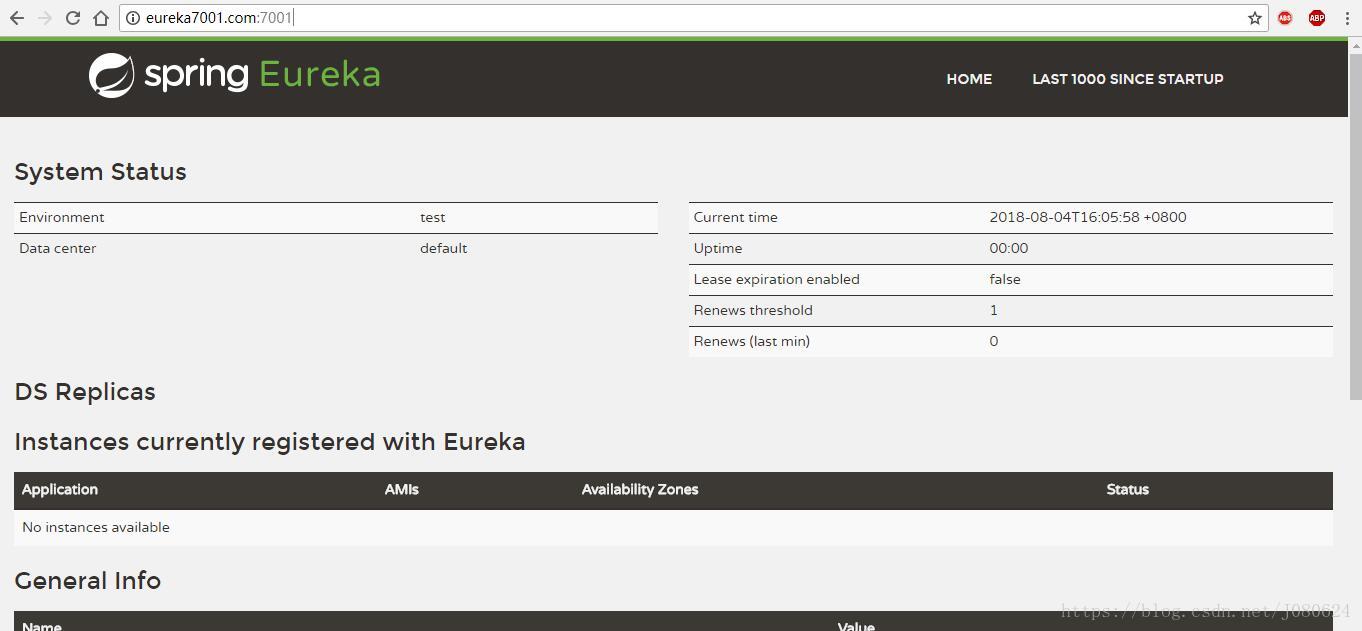Select the Environment row label

click(x=62, y=217)
